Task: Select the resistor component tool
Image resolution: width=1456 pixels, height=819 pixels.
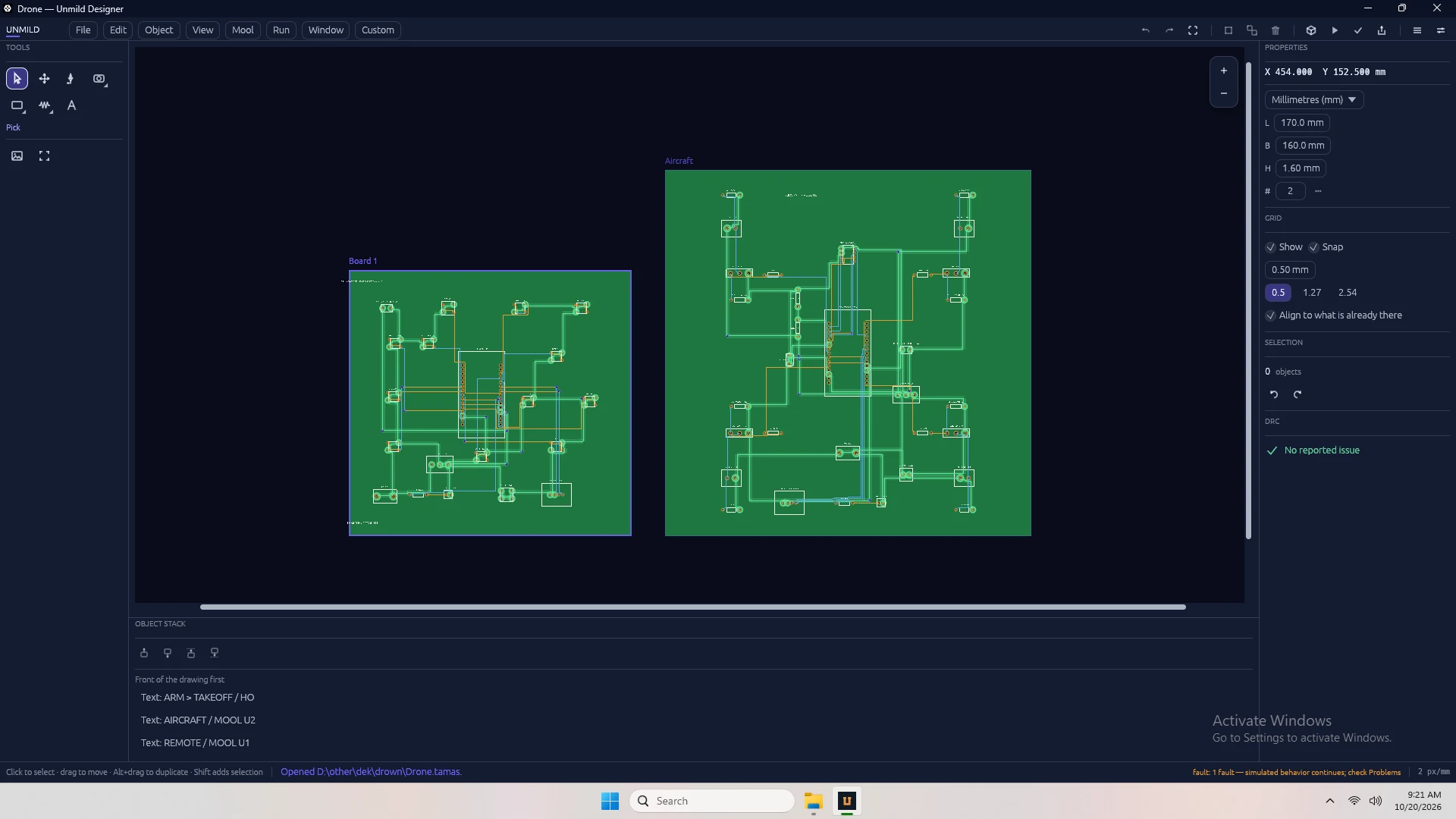Action: click(45, 106)
